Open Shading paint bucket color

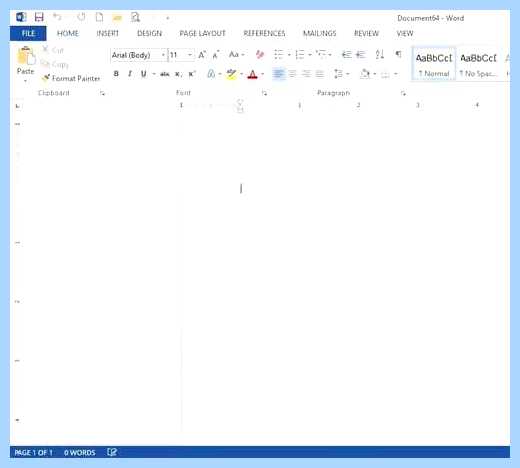(365, 74)
